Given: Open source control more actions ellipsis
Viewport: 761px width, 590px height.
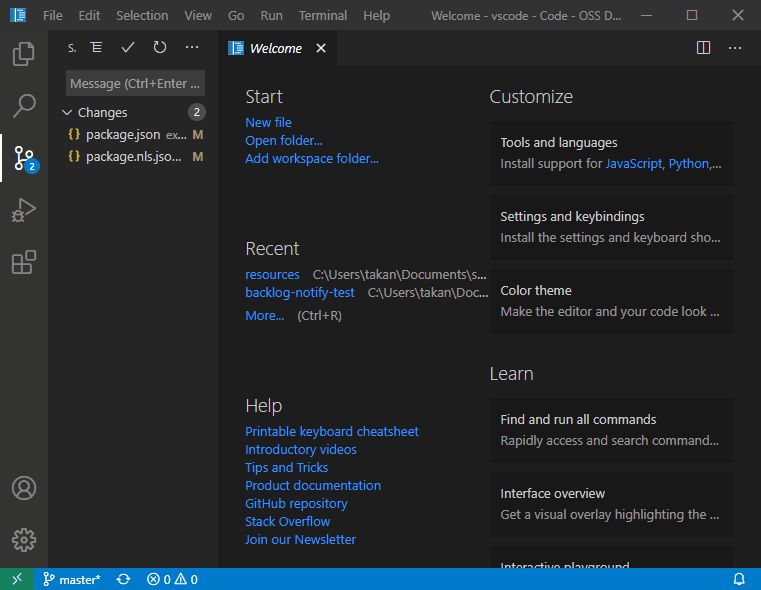Looking at the screenshot, I should click(x=192, y=48).
